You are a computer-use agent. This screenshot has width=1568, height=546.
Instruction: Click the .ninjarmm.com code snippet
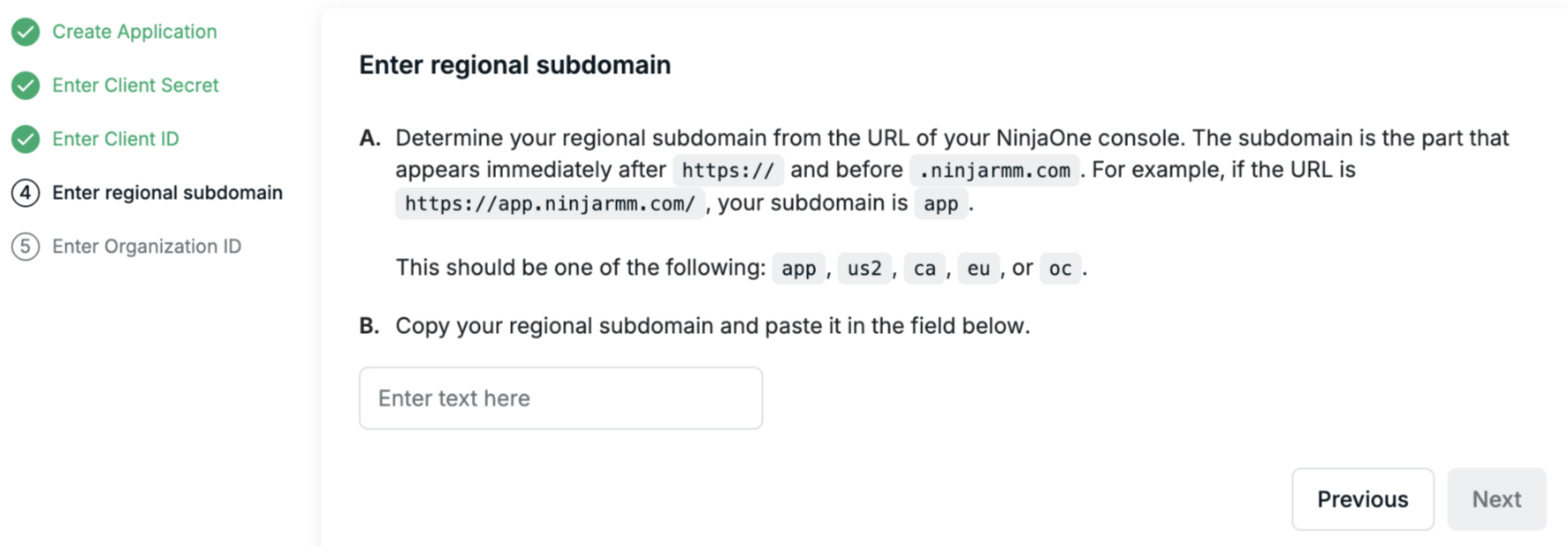coord(994,171)
